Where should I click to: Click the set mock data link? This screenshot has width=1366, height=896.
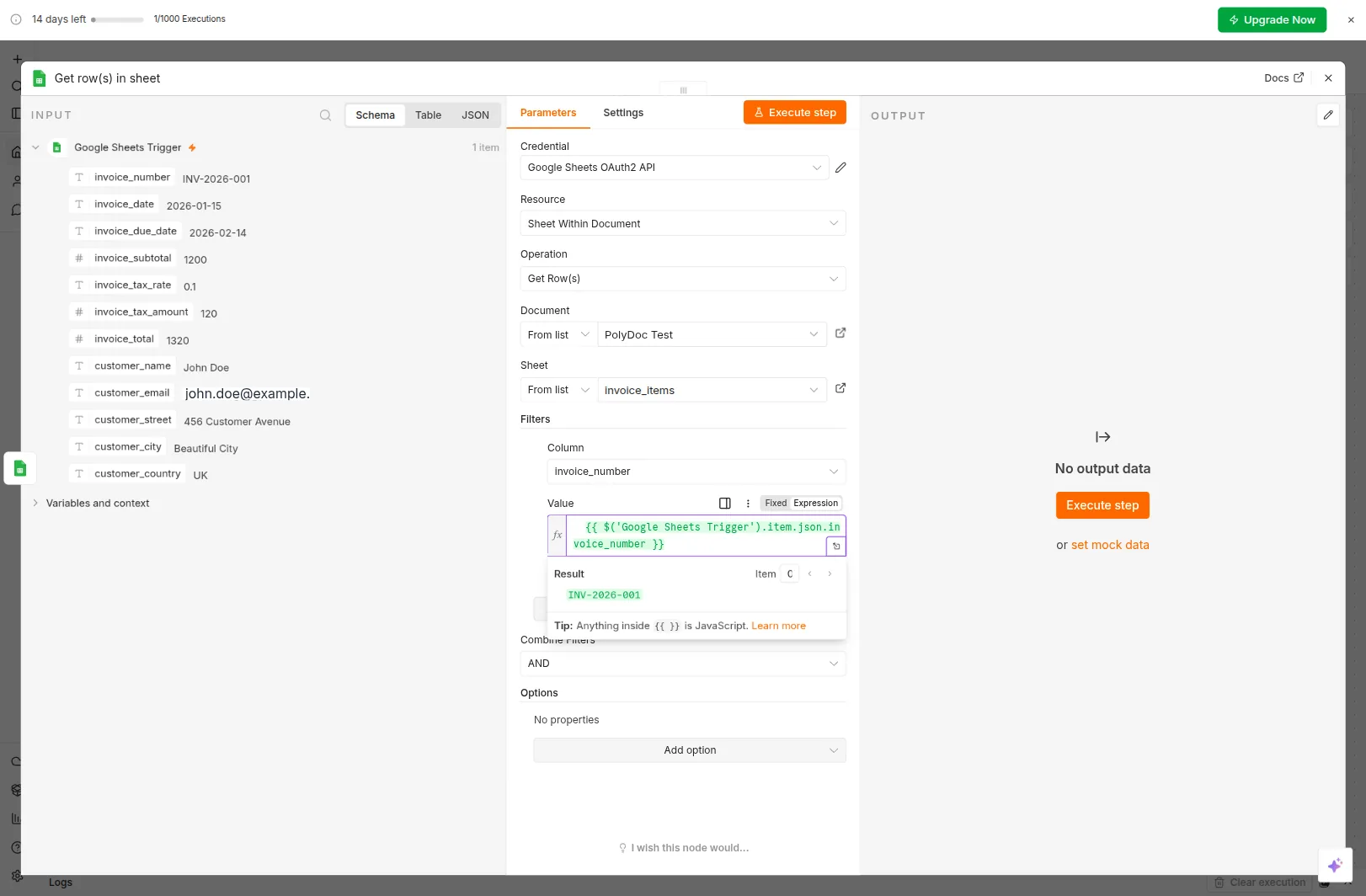tap(1110, 545)
